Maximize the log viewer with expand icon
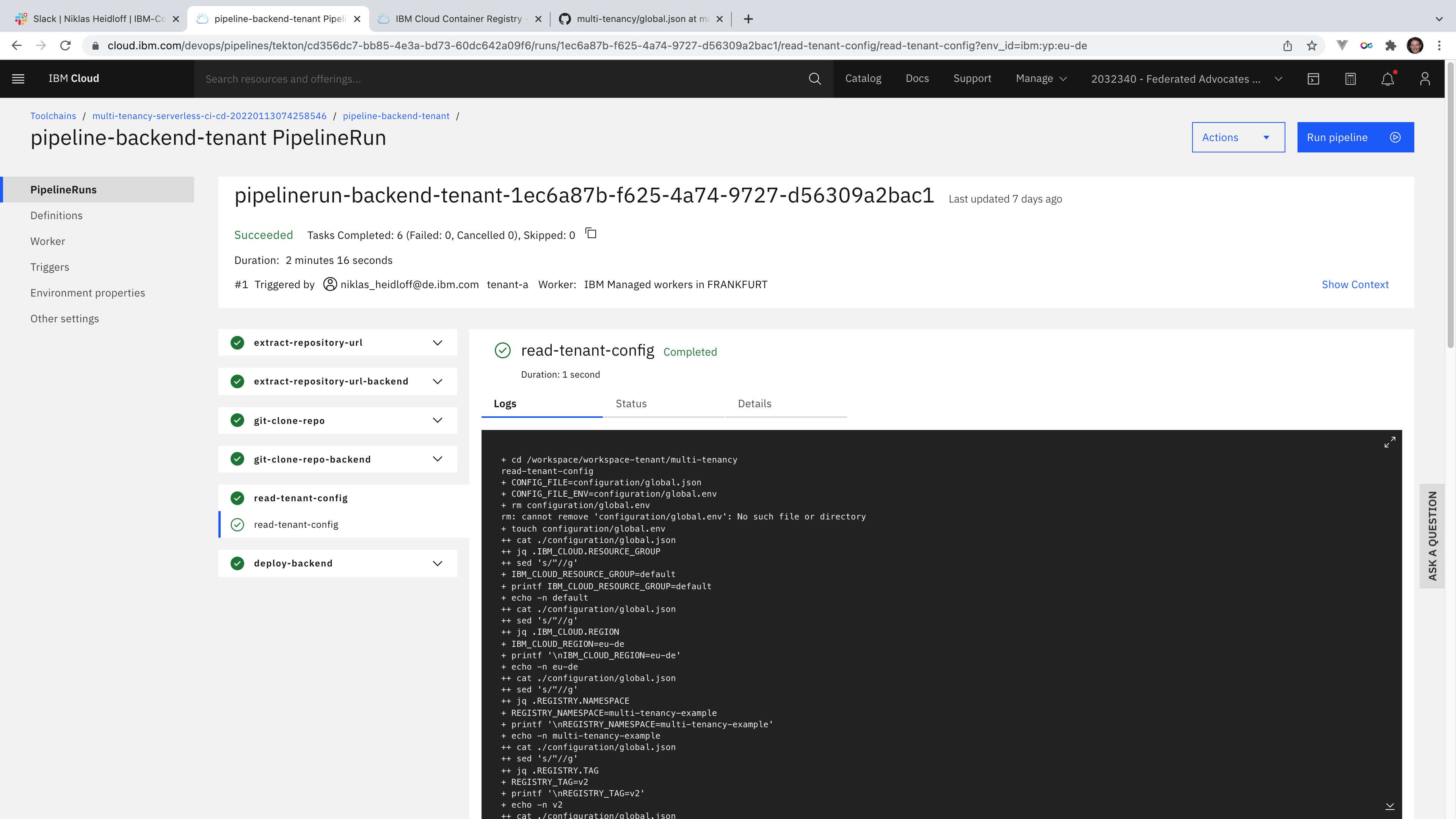Screen dimensions: 1456x819 tap(1390, 442)
